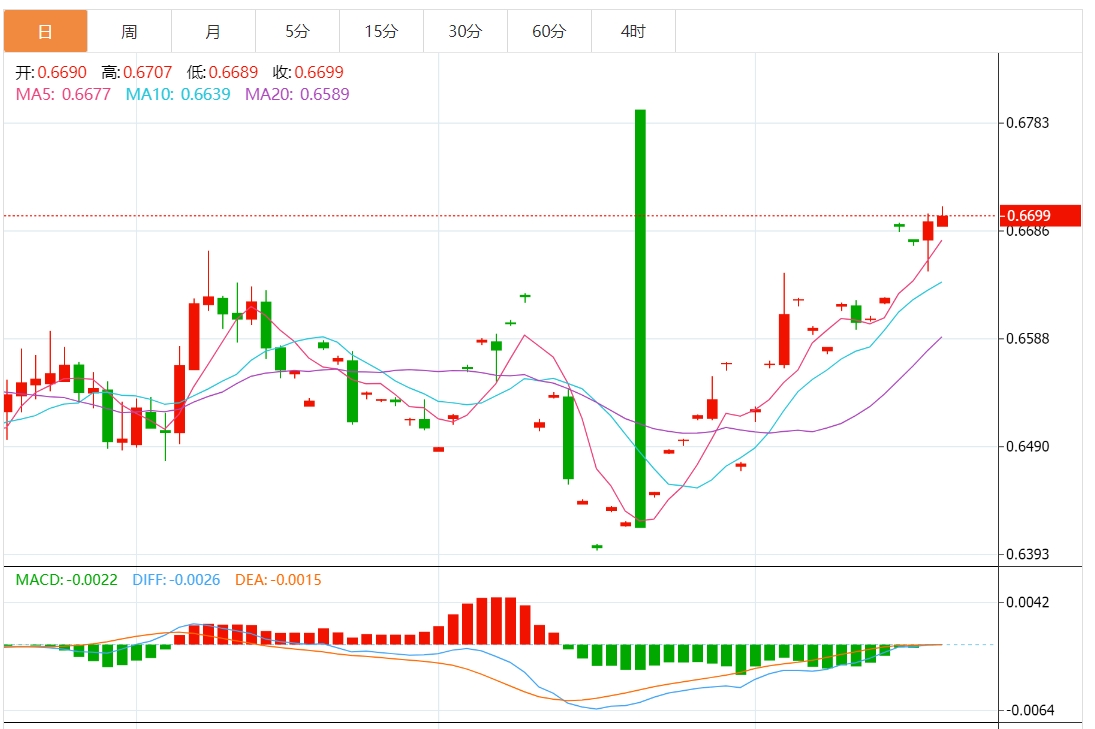The width and height of the screenshot is (1095, 729).
Task: Click the 0.6783 price axis label
Action: (1027, 123)
